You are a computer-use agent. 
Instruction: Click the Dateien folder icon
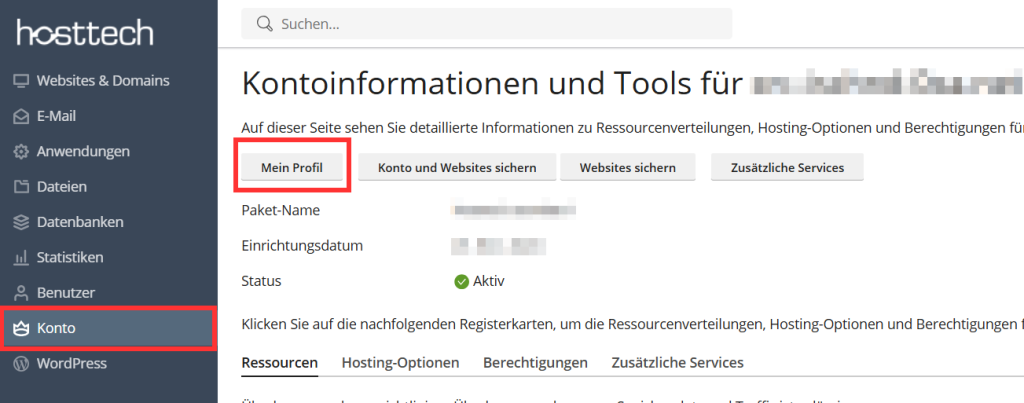coord(20,187)
